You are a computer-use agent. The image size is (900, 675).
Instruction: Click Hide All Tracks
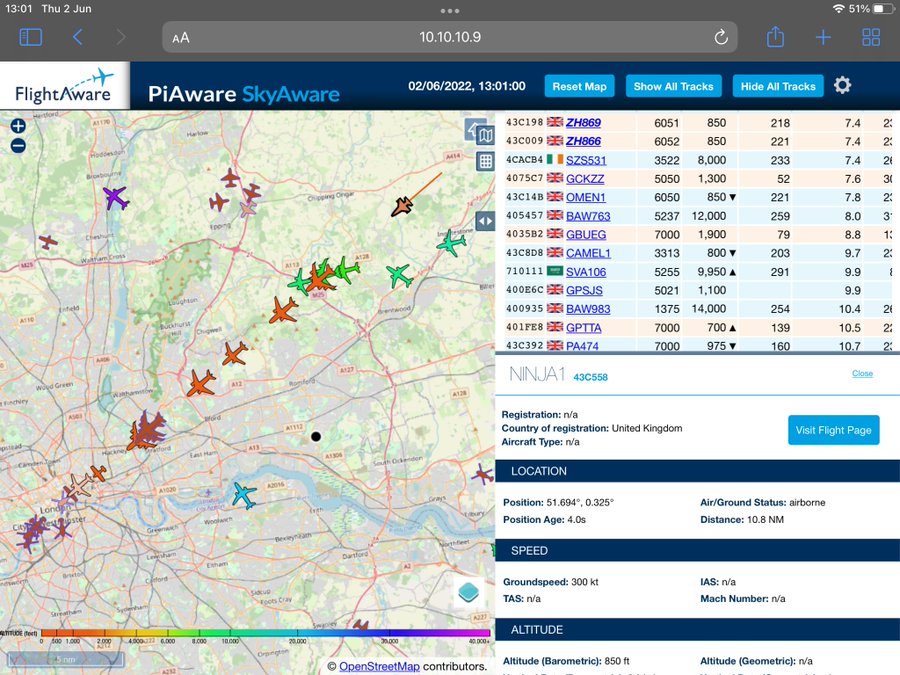[x=778, y=86]
